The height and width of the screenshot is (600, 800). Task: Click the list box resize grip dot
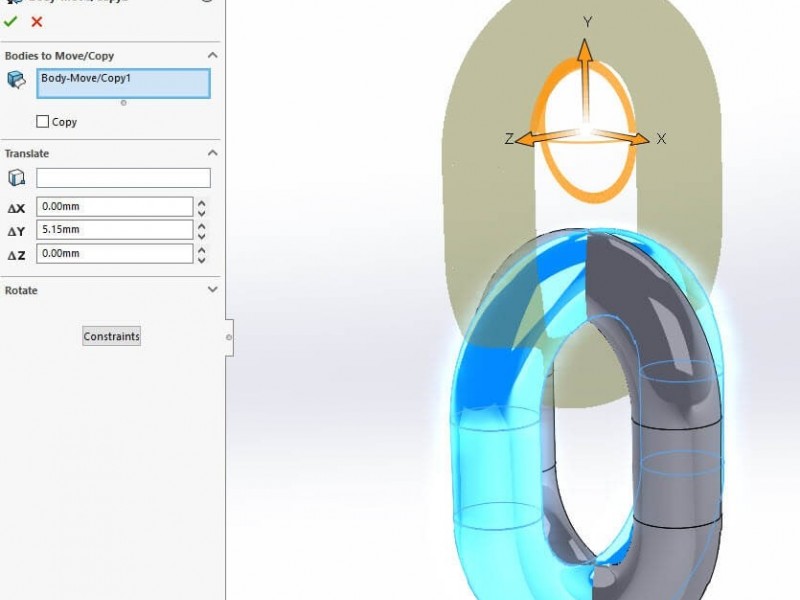[123, 103]
